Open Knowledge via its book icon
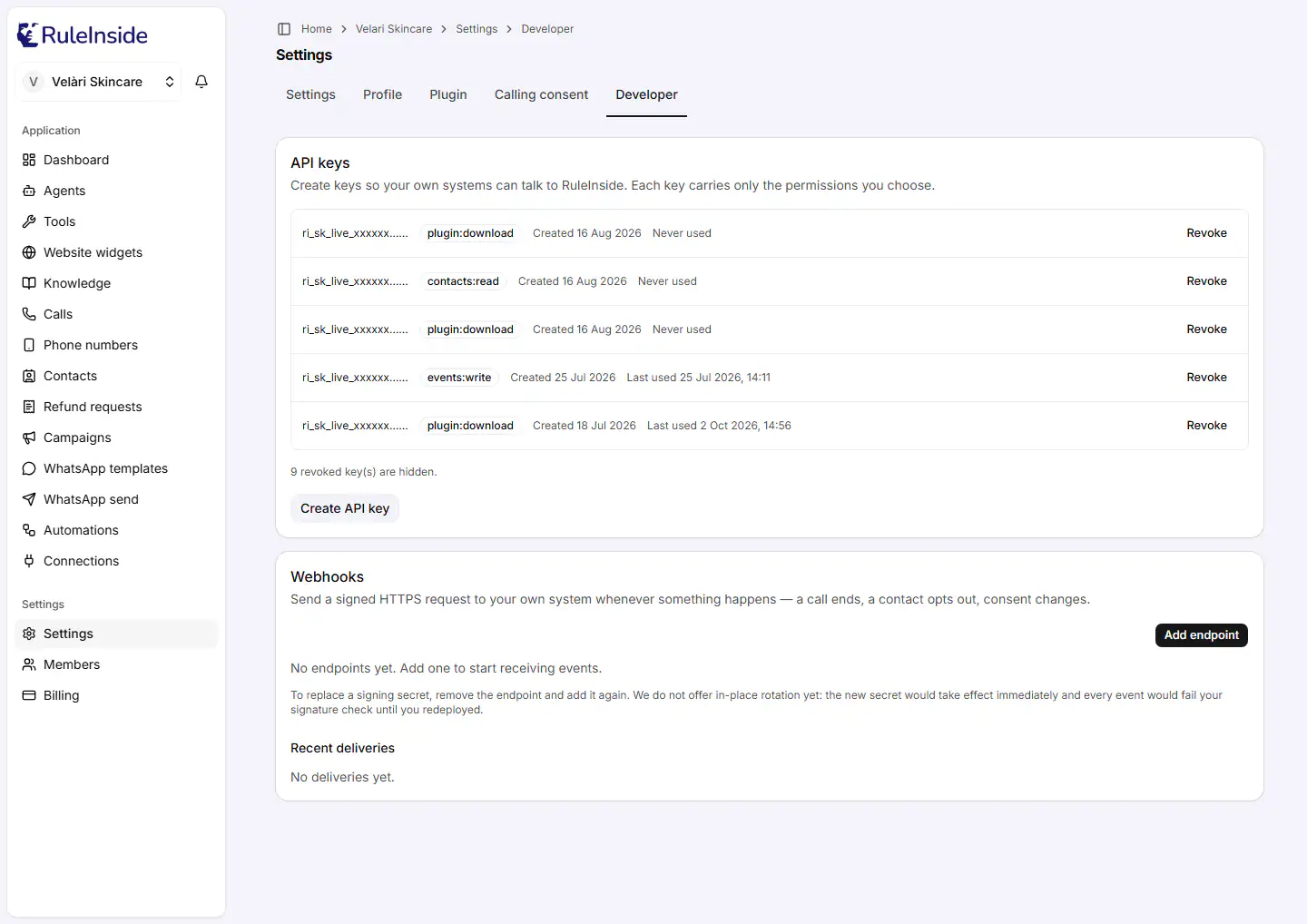 pos(29,283)
